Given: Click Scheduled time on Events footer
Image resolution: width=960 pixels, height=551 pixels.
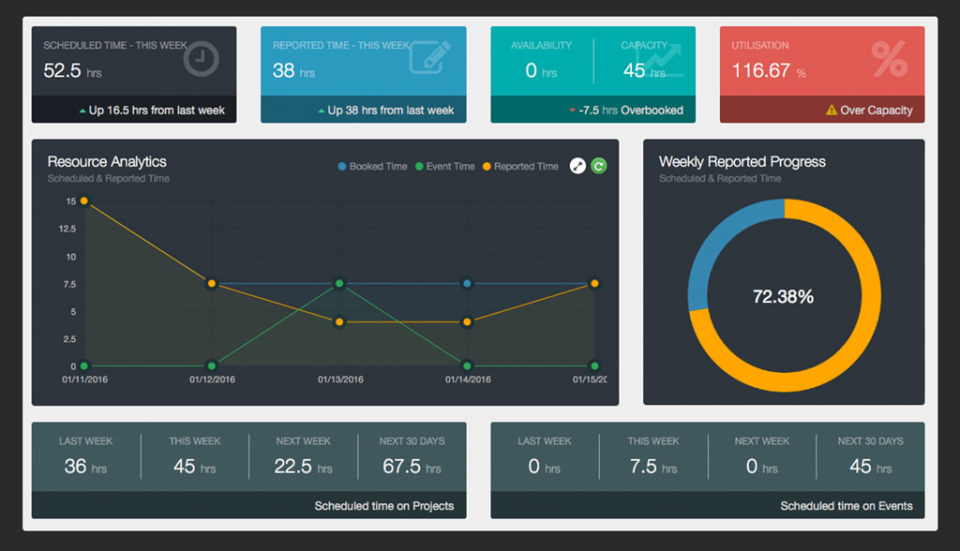Looking at the screenshot, I should (846, 506).
